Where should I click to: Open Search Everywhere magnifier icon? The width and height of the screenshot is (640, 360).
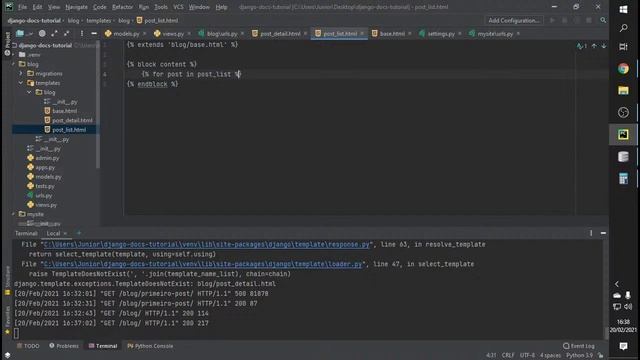603,20
